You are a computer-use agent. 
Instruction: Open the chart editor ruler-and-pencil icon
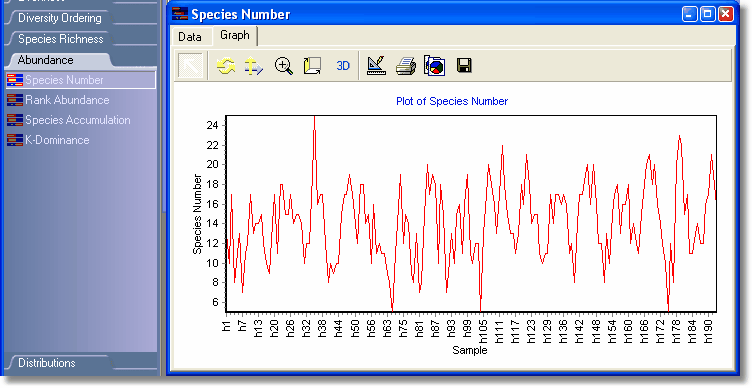click(376, 66)
